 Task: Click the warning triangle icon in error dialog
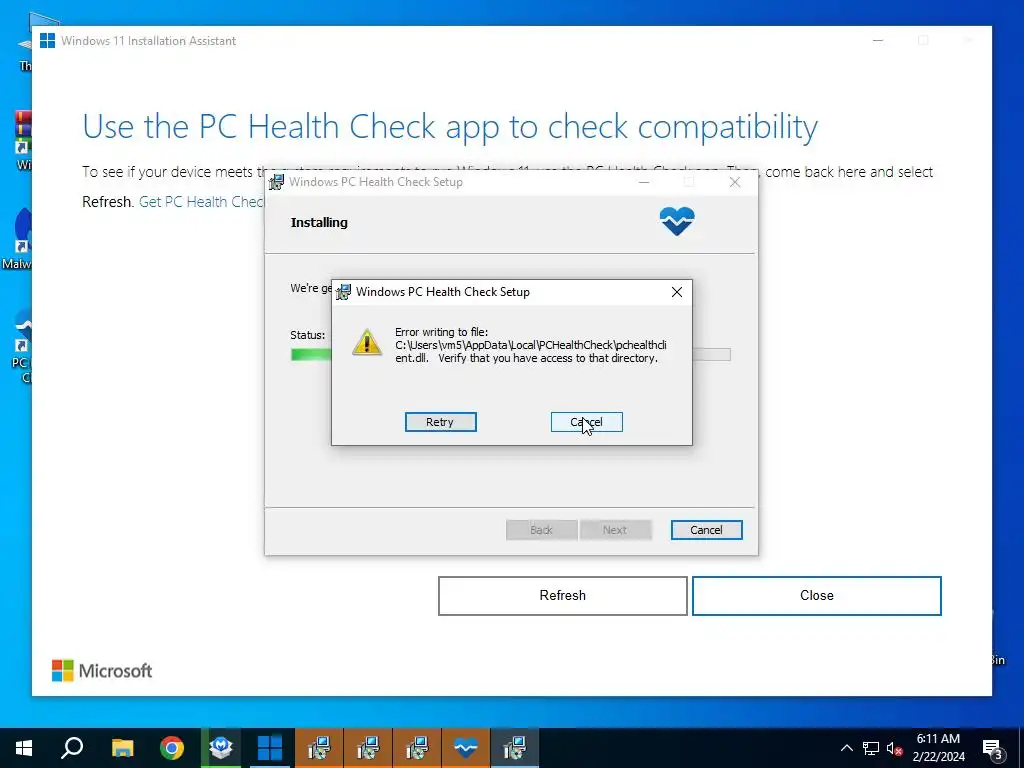(x=366, y=342)
